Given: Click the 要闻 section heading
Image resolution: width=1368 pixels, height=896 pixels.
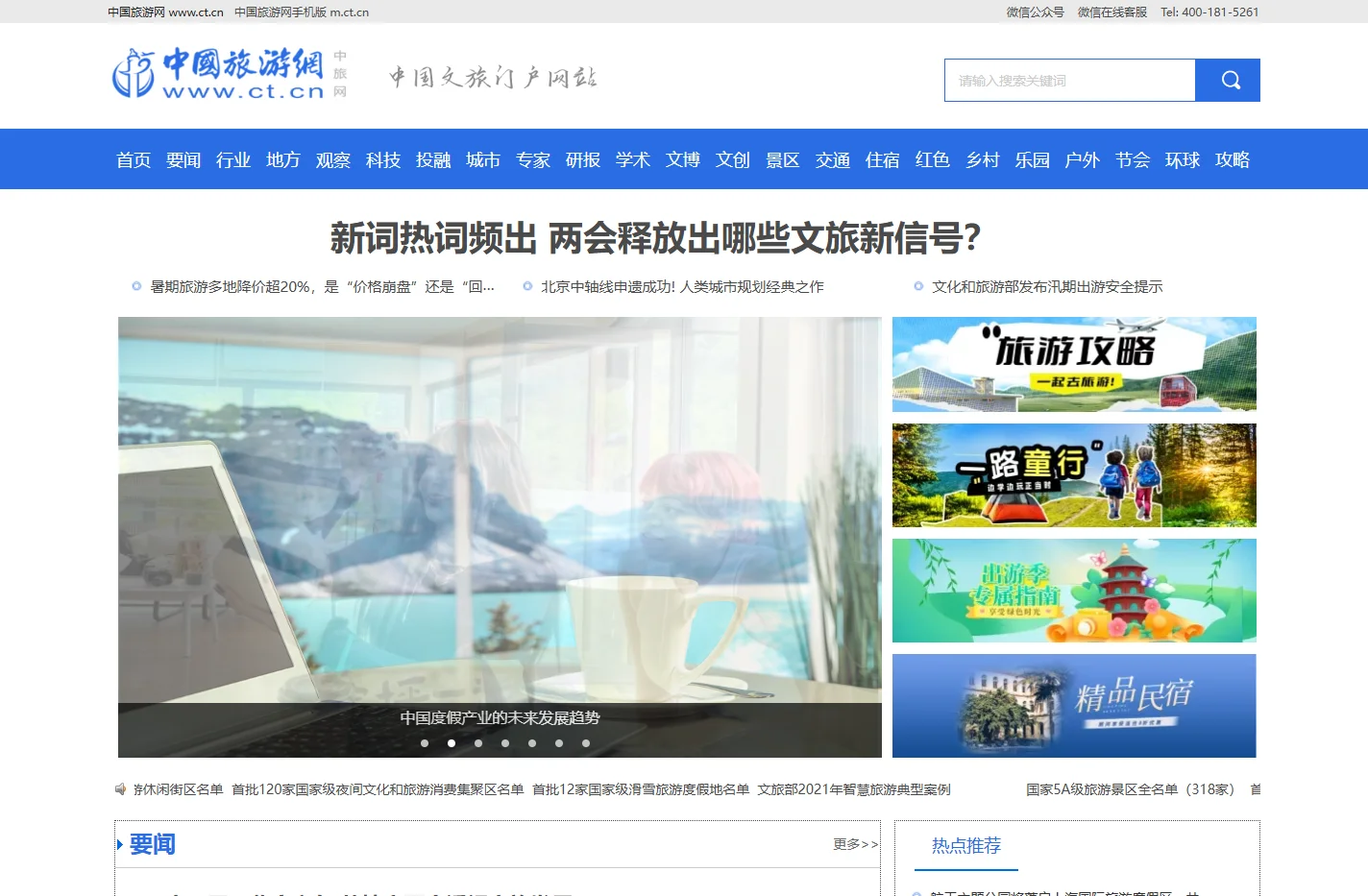Looking at the screenshot, I should (x=153, y=844).
